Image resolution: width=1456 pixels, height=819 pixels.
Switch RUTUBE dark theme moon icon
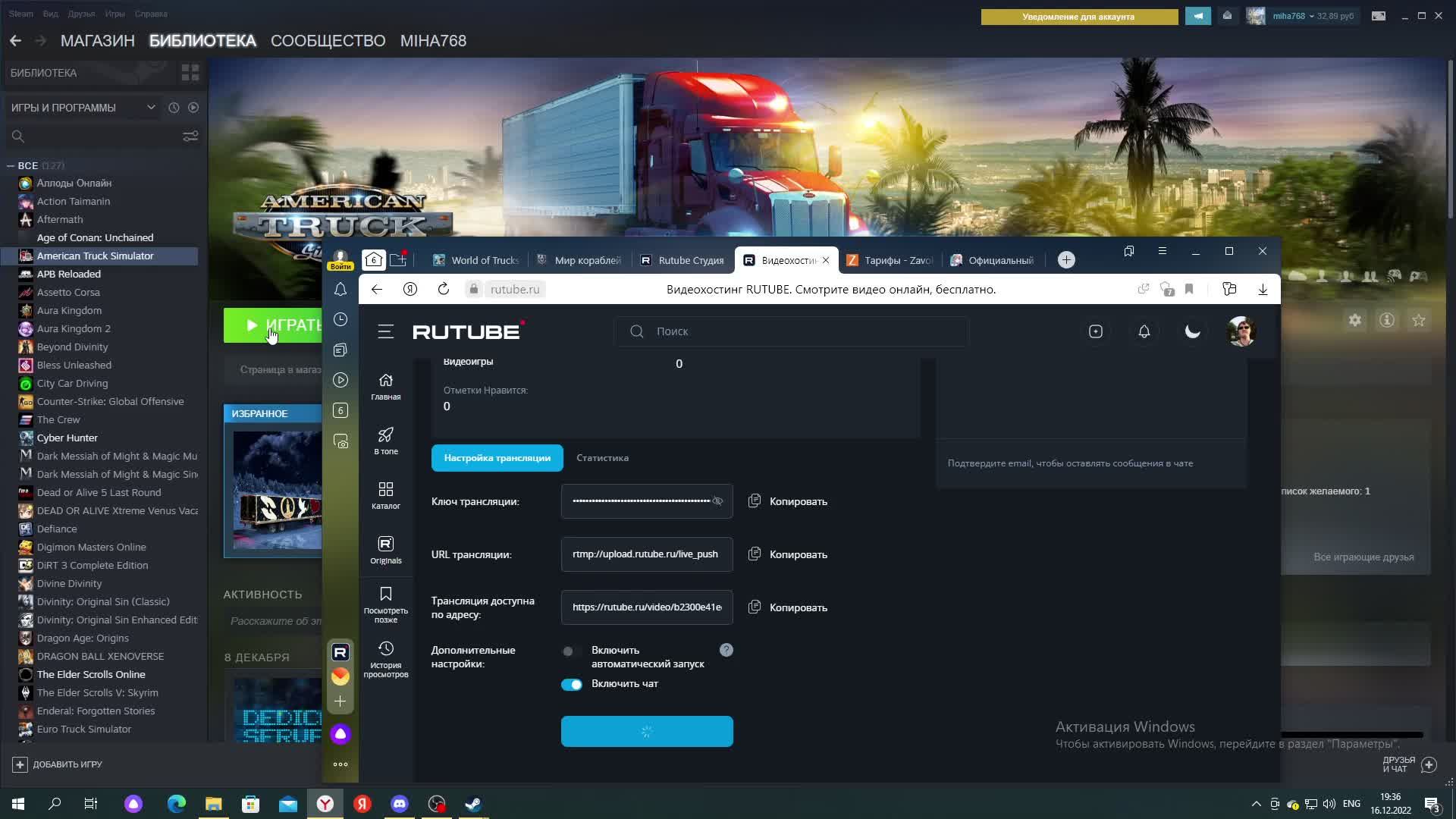click(1192, 331)
